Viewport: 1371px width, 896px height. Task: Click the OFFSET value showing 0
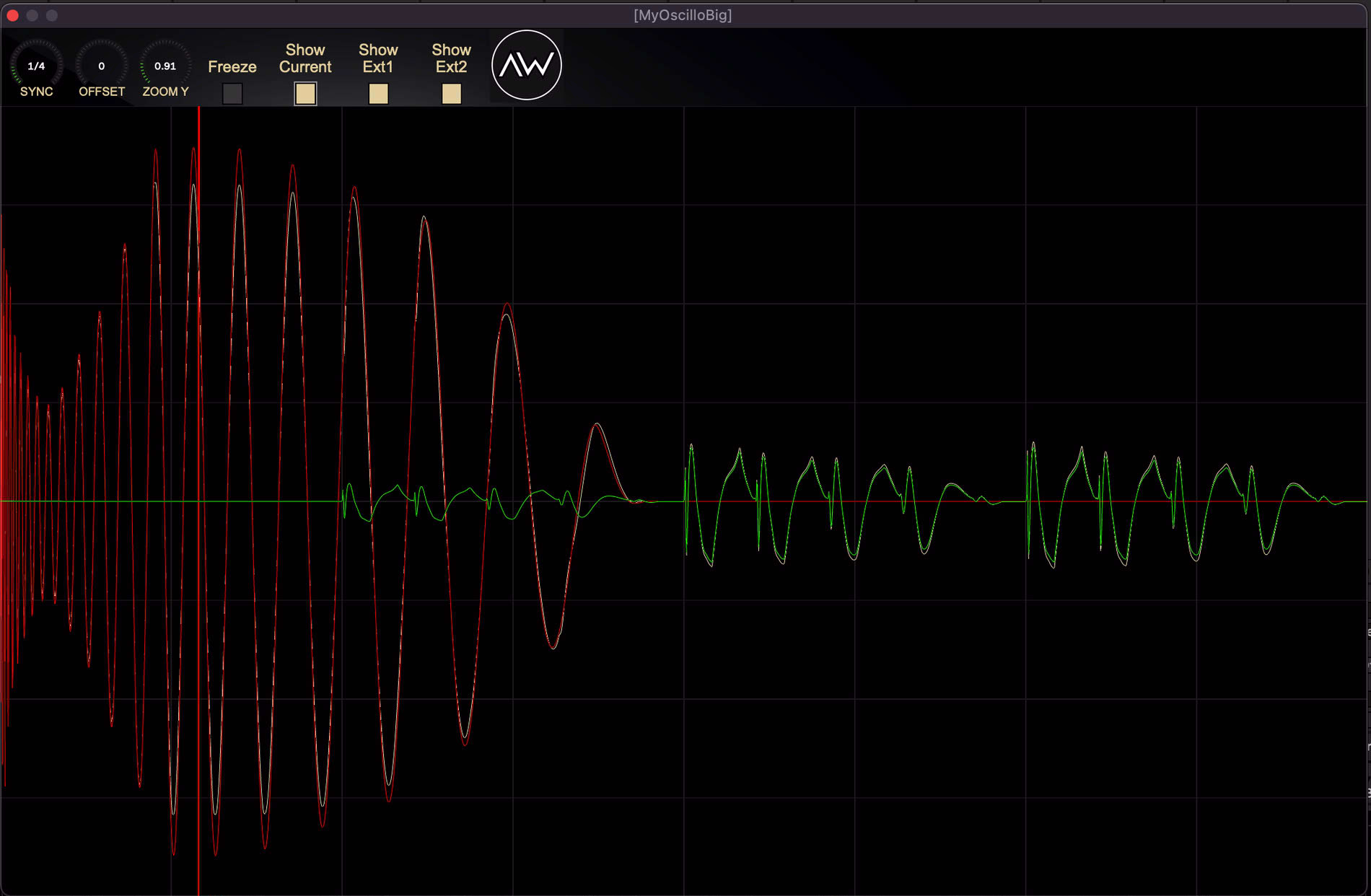(x=101, y=64)
